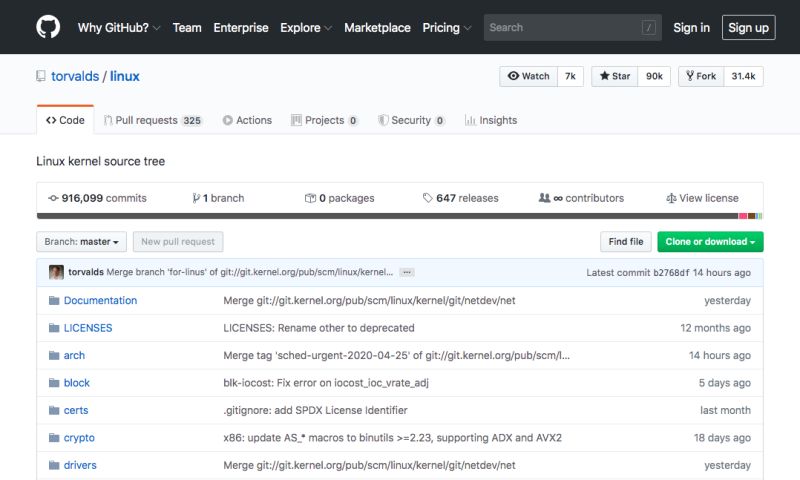
Task: View the 647 releases page
Action: [461, 198]
